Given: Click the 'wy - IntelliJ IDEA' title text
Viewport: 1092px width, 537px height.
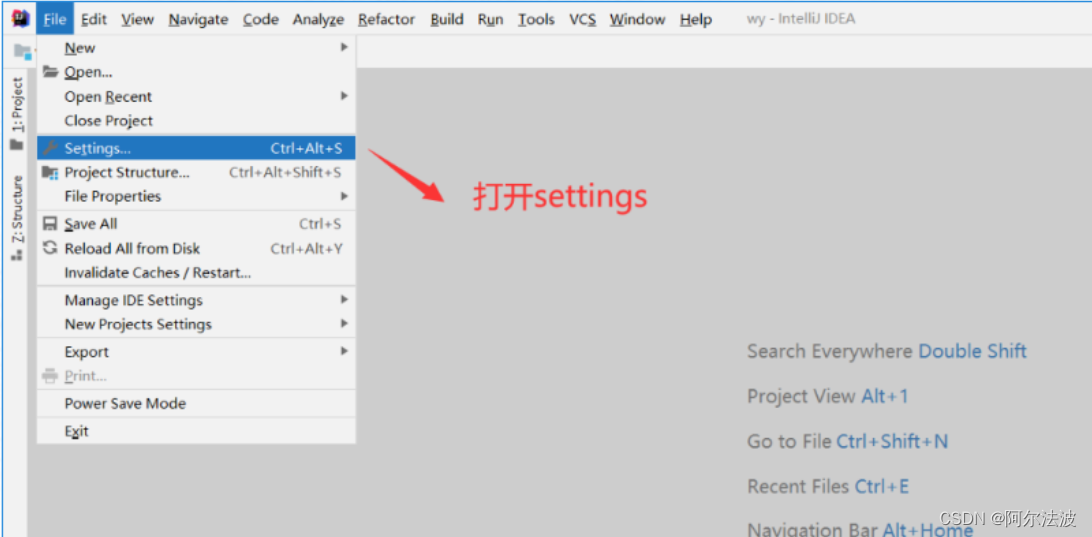Looking at the screenshot, I should 801,20.
